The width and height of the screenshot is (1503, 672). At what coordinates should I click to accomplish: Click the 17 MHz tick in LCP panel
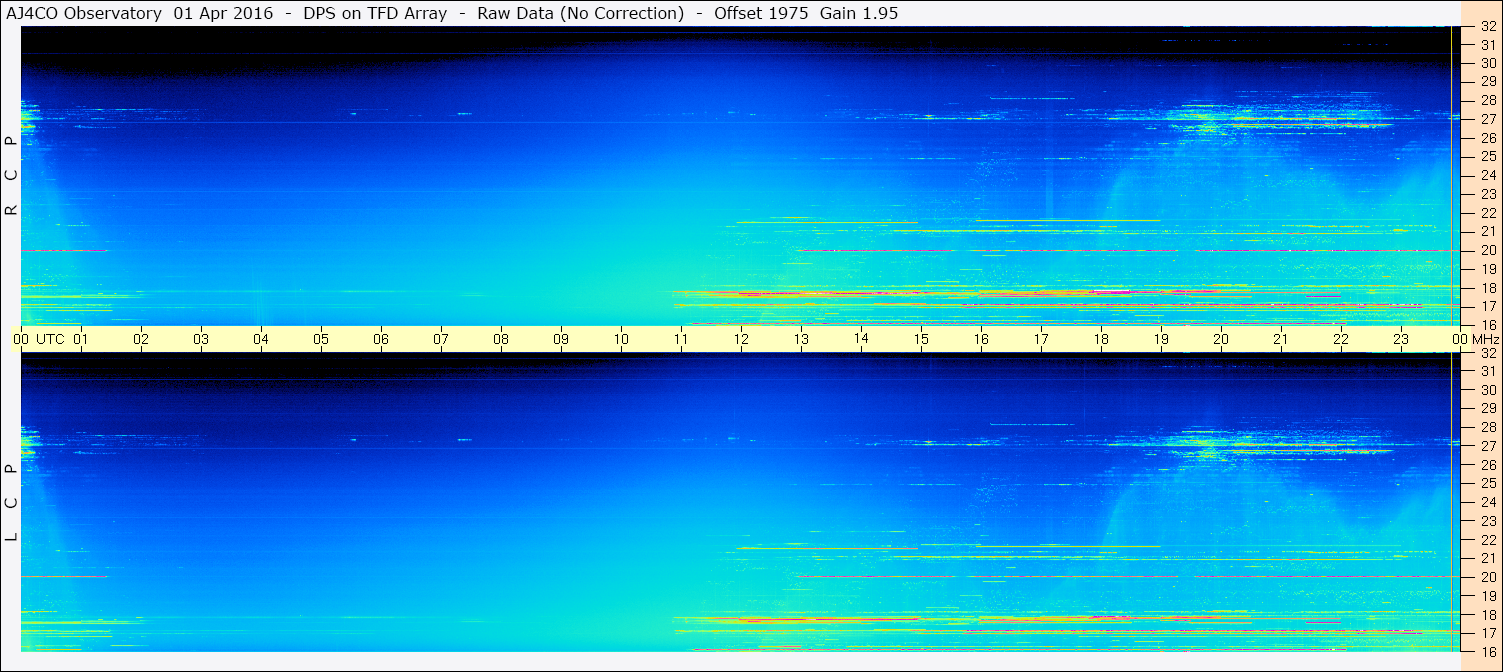(x=1488, y=633)
